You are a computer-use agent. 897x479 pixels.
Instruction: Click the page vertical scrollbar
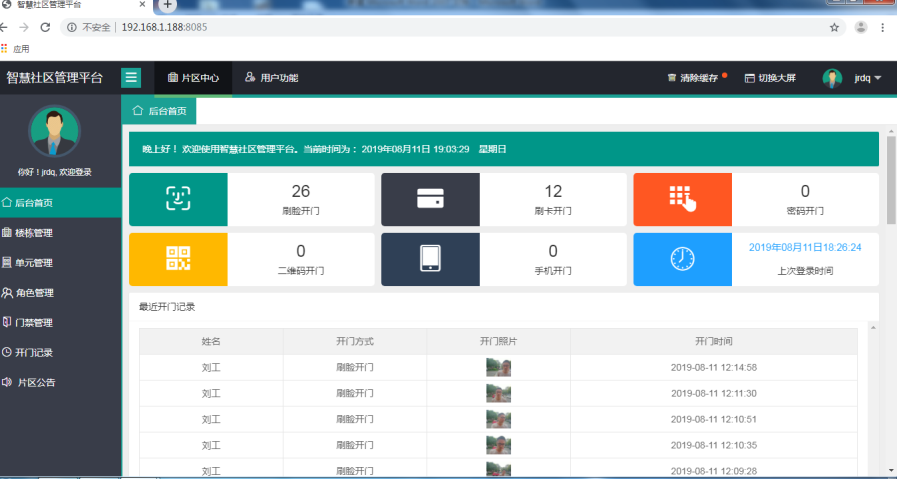pyautogui.click(x=890, y=180)
